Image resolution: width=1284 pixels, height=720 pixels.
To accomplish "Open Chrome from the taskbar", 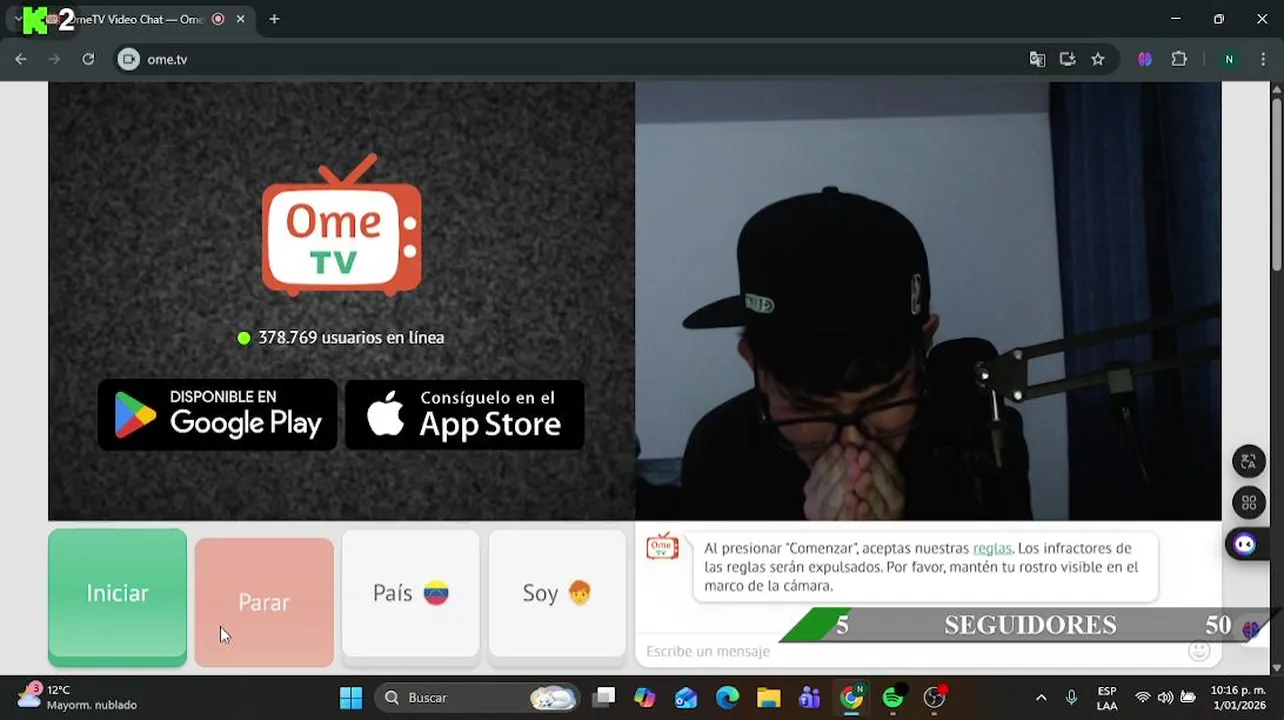I will click(x=851, y=698).
